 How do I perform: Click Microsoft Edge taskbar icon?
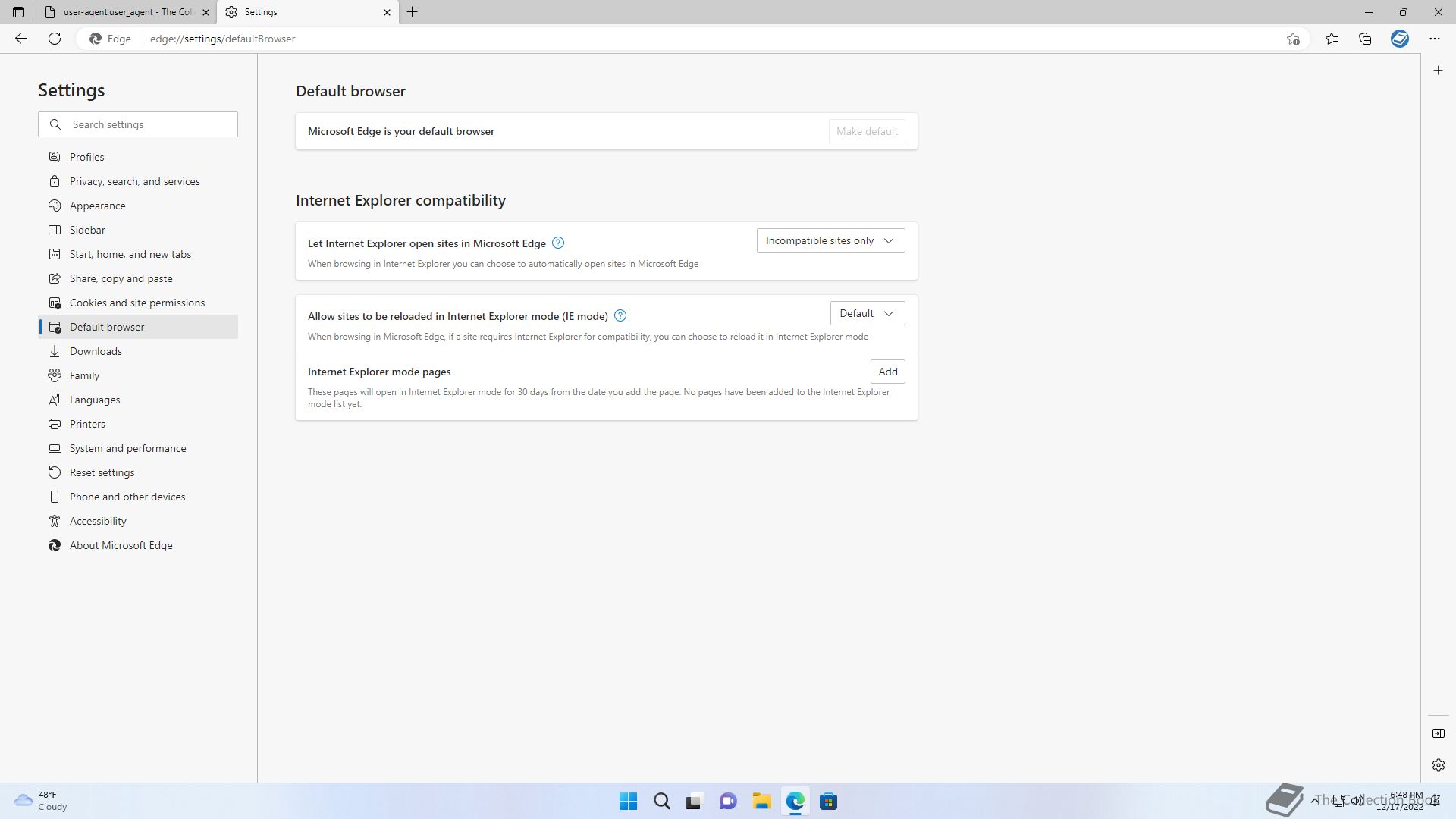pos(795,802)
